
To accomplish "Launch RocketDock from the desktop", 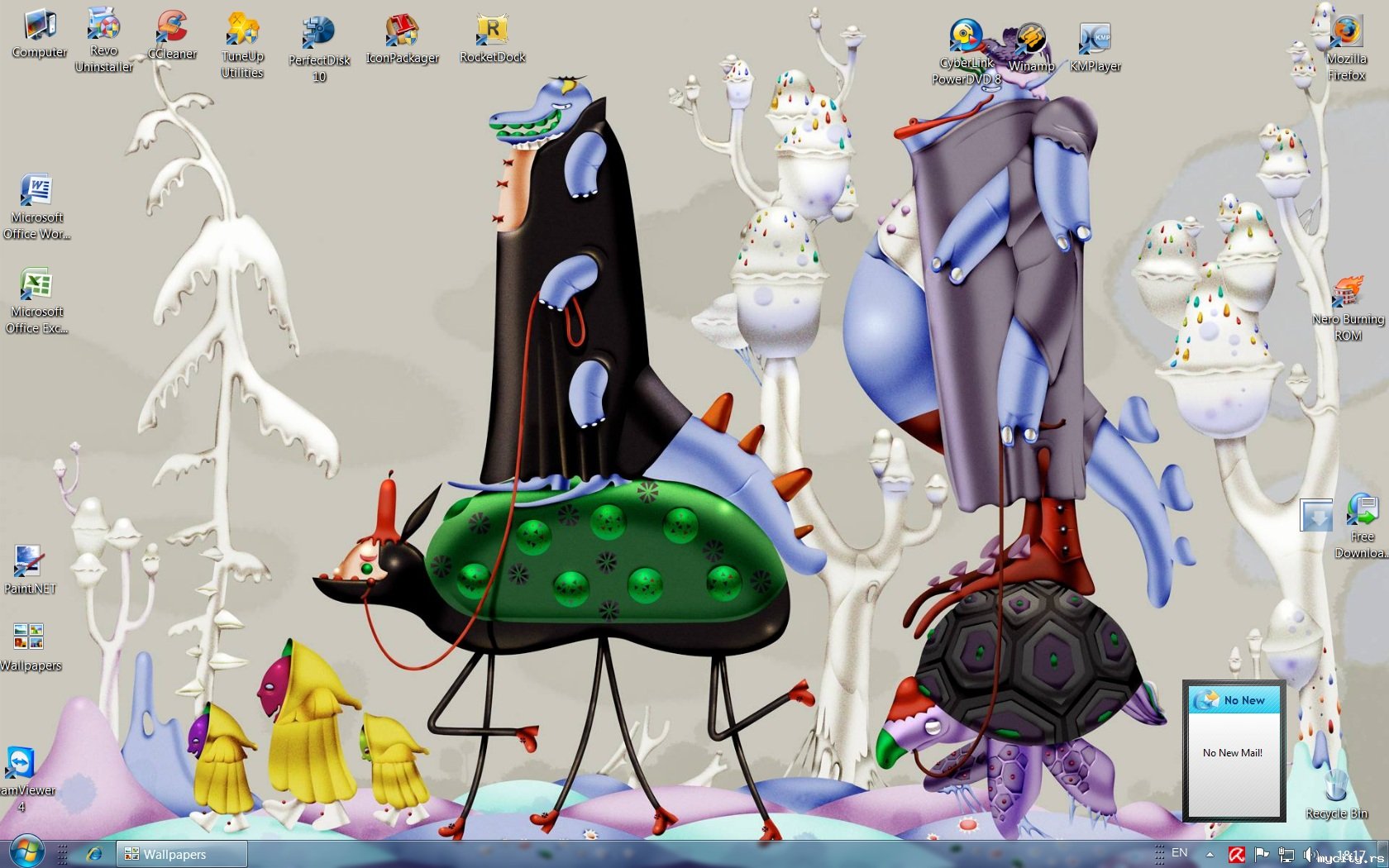I will click(x=493, y=39).
